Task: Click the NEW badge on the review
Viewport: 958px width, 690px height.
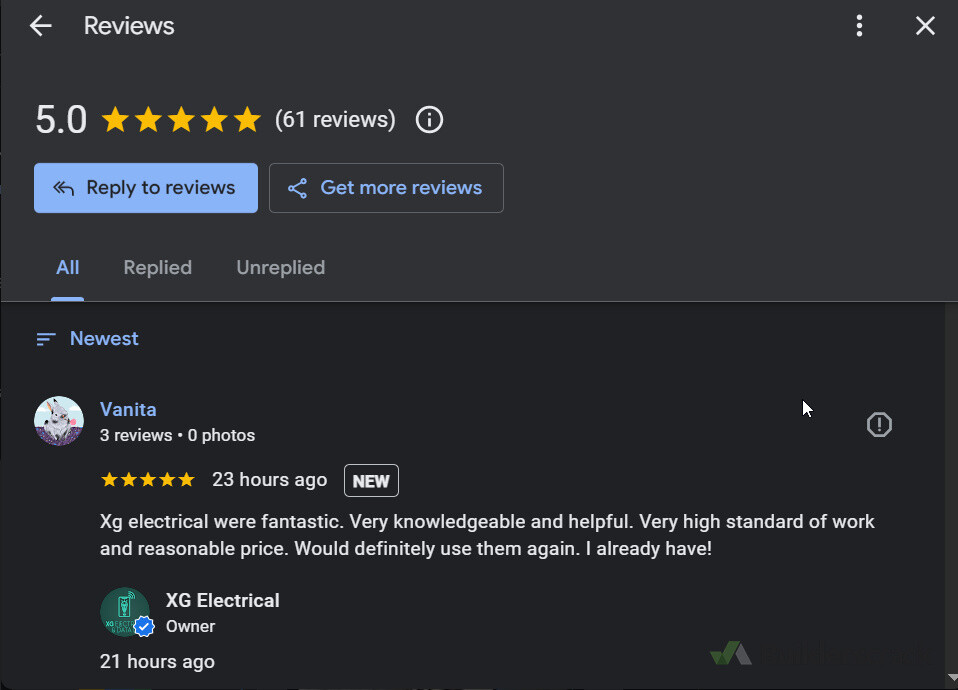Action: tap(371, 481)
